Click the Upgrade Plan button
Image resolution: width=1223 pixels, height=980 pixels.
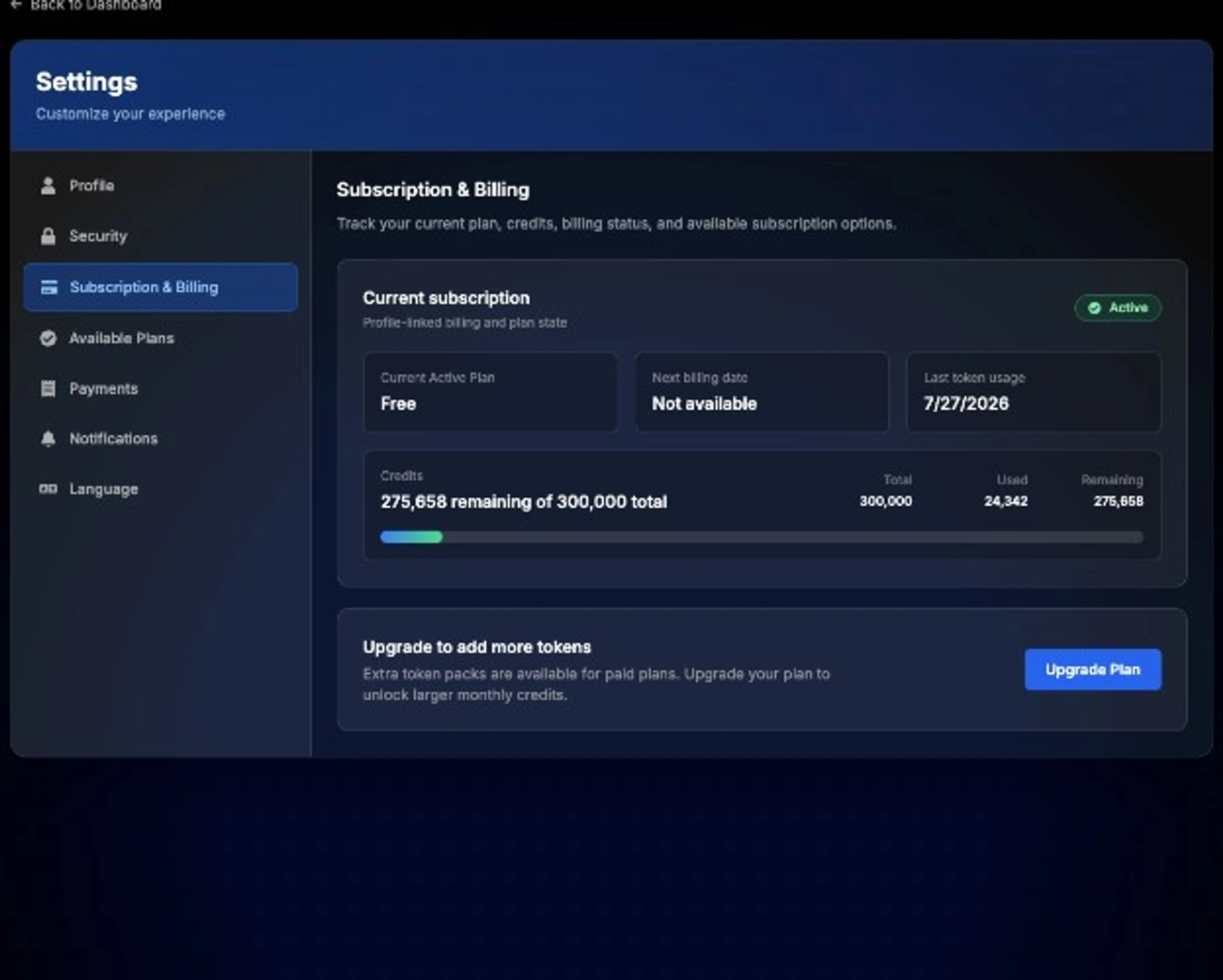1093,669
